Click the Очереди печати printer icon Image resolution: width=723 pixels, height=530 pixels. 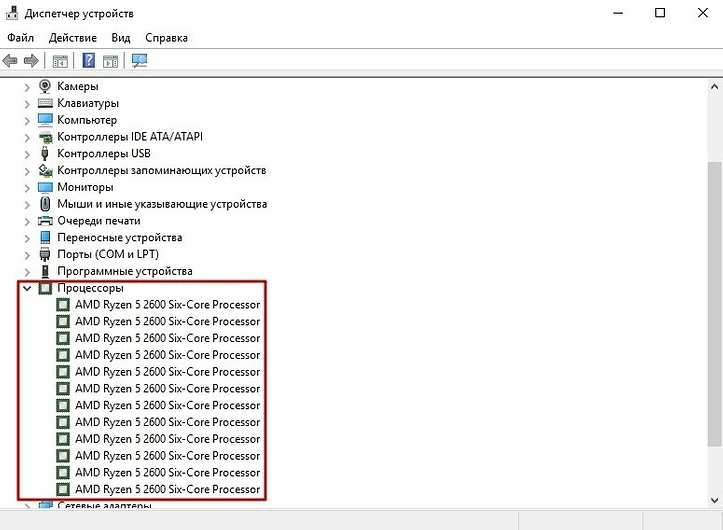45,220
